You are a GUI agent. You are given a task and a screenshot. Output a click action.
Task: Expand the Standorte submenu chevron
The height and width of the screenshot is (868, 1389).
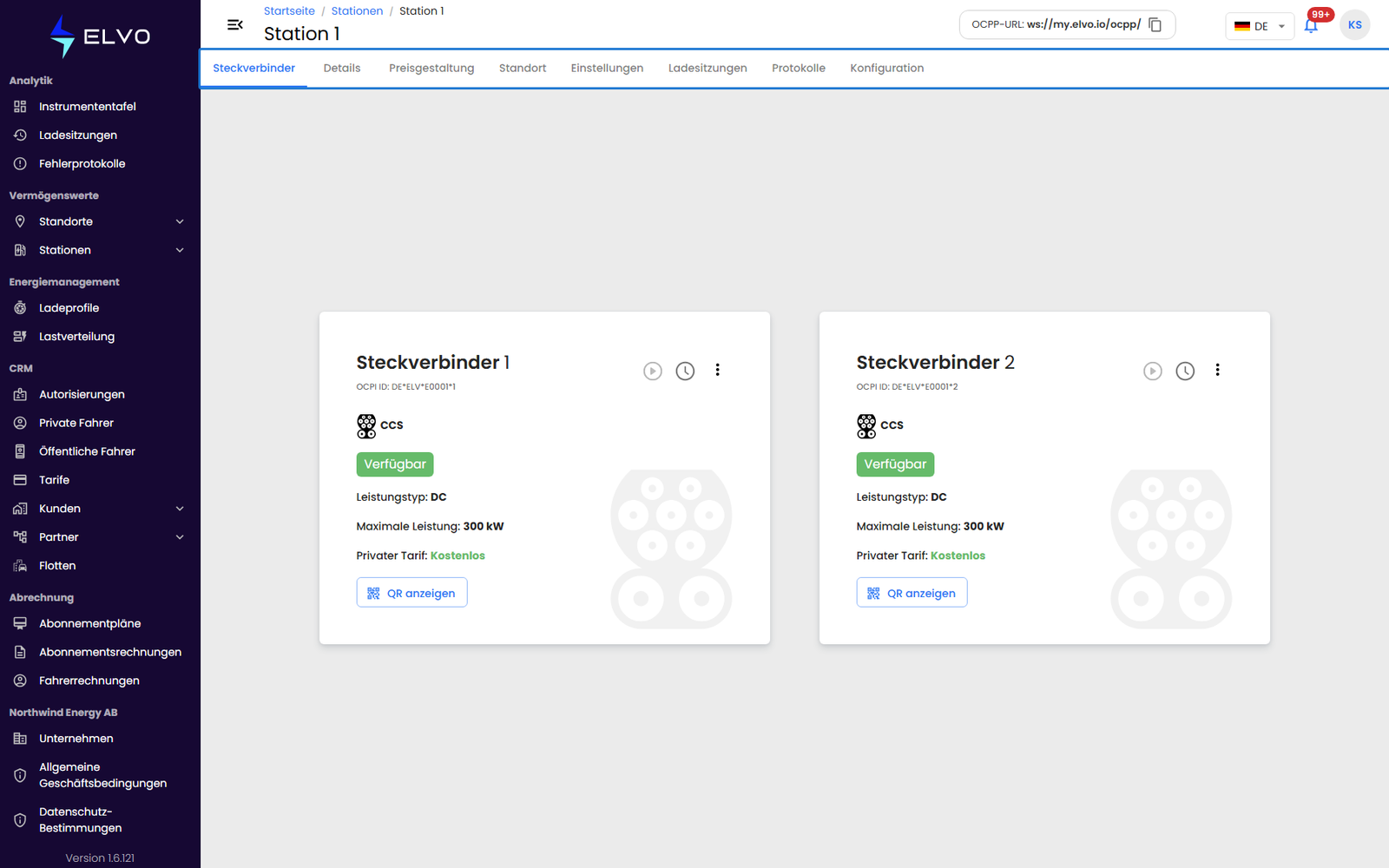[x=180, y=222]
